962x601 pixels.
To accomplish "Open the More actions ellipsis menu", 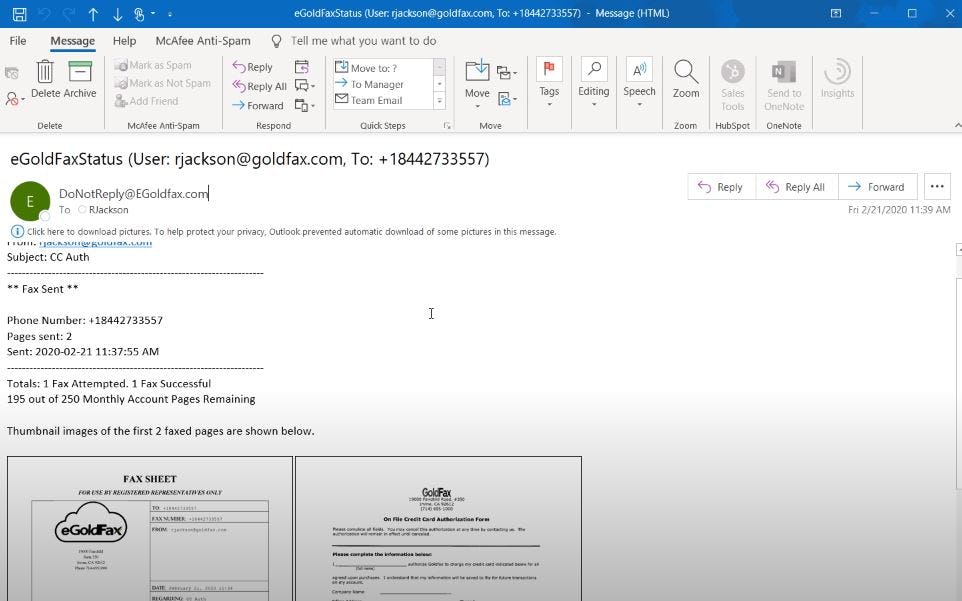I will point(937,187).
